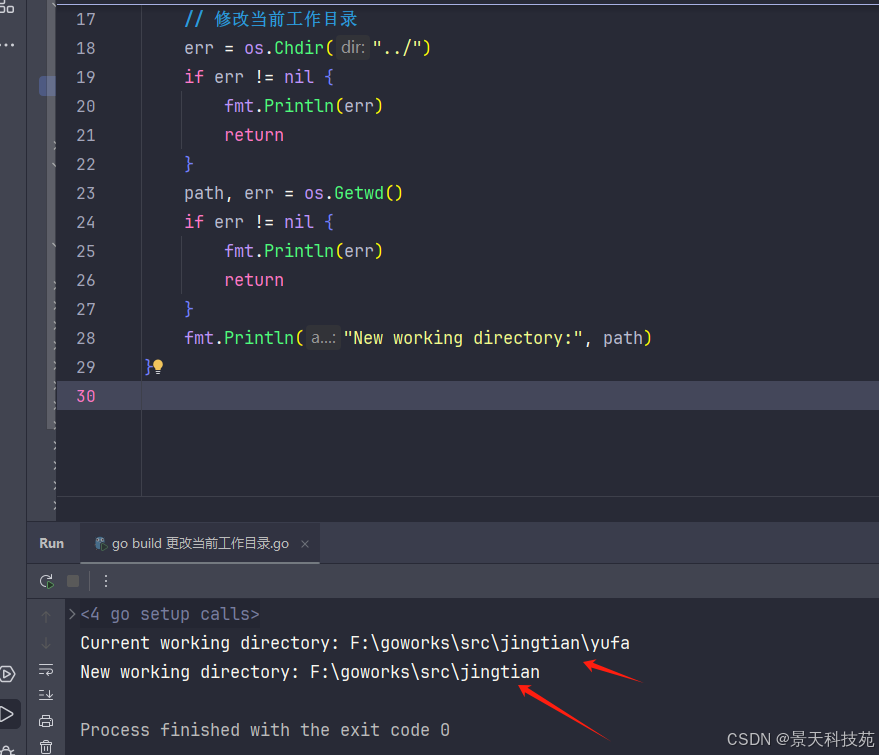Image resolution: width=879 pixels, height=755 pixels.
Task: Toggle scroll to end of console
Action: coord(46,695)
